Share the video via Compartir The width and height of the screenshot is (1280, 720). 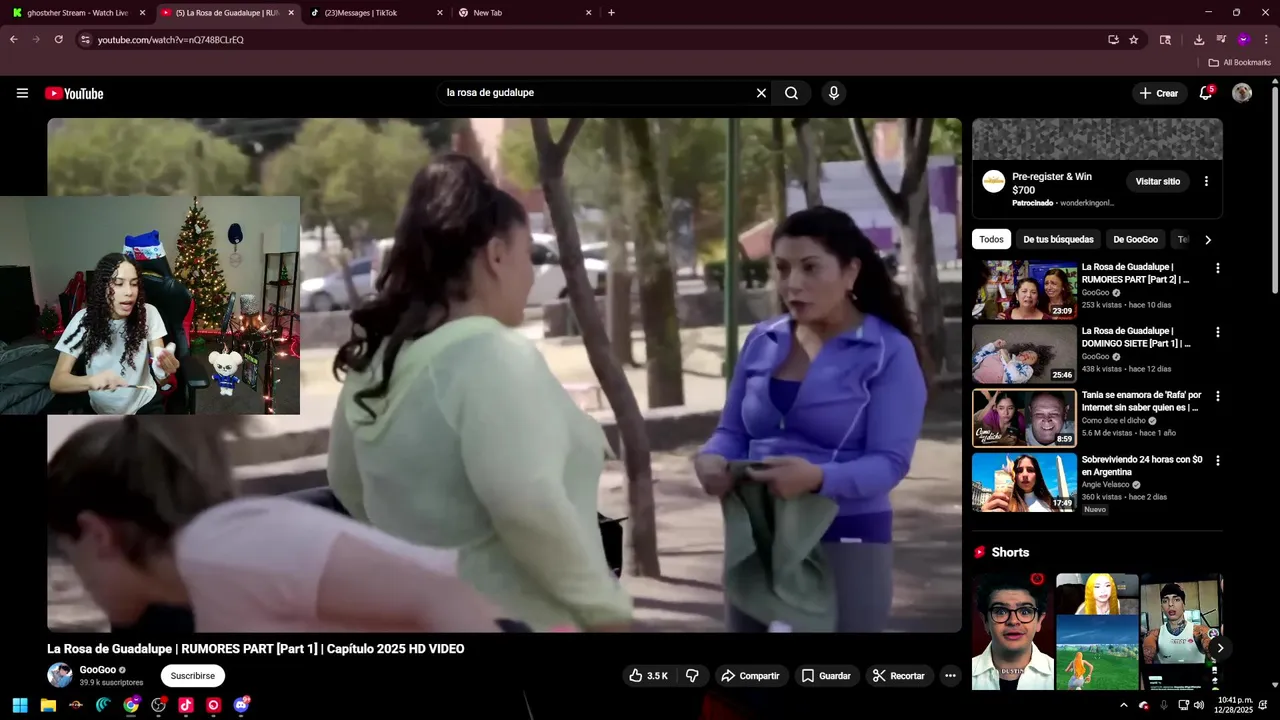tap(750, 676)
